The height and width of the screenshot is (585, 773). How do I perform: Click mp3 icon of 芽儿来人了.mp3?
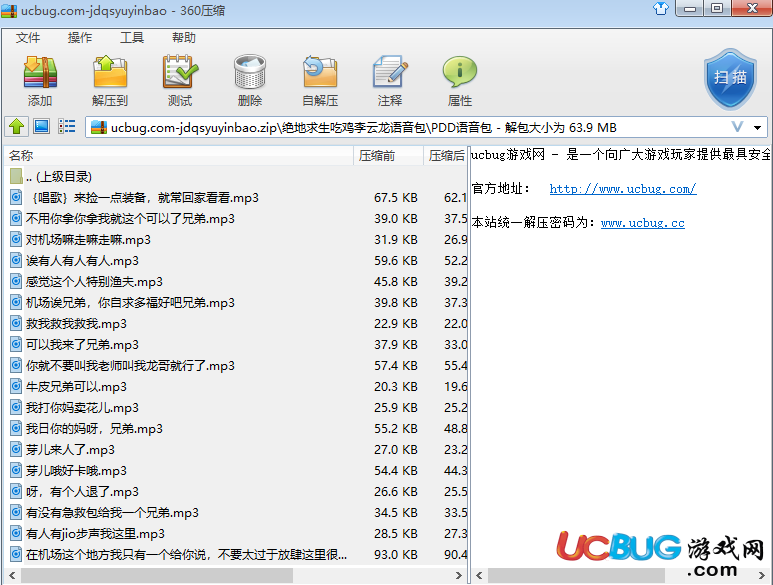click(x=16, y=449)
